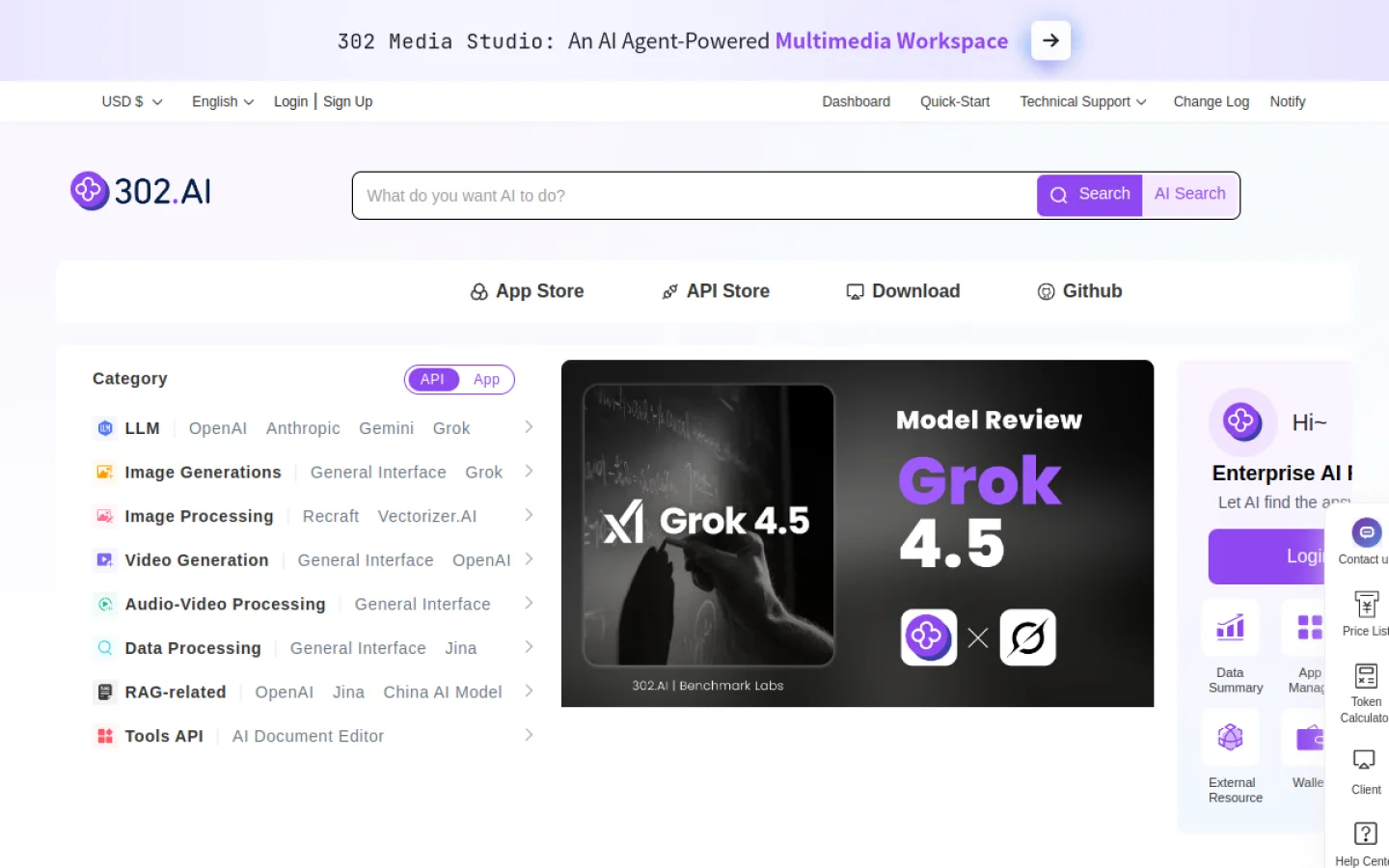Click the AI Search button
Screen dimensions: 1389x868
coord(1190,194)
